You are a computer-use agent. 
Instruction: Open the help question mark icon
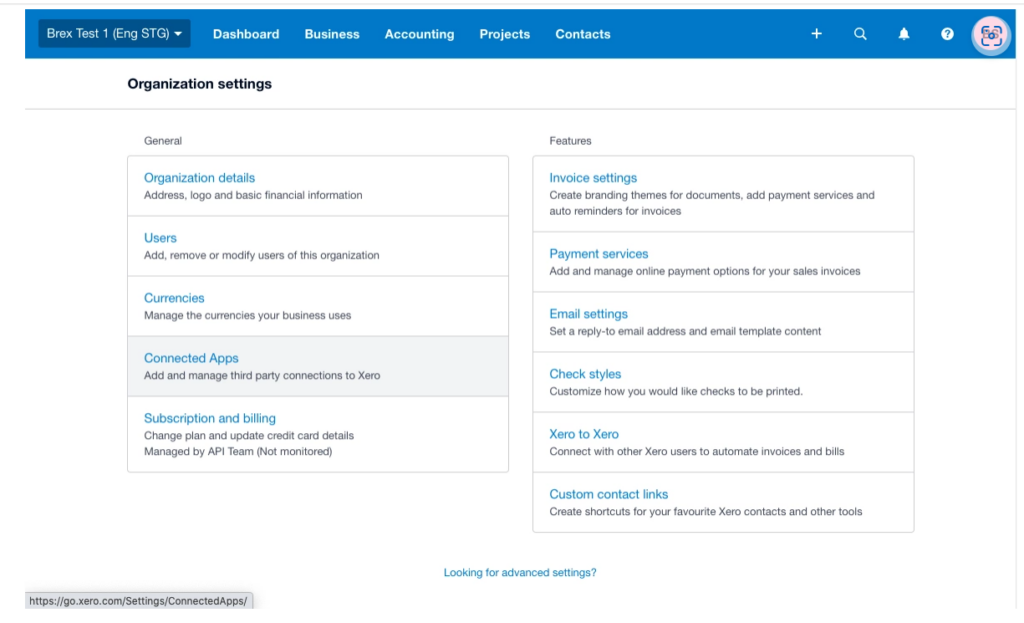[946, 33]
